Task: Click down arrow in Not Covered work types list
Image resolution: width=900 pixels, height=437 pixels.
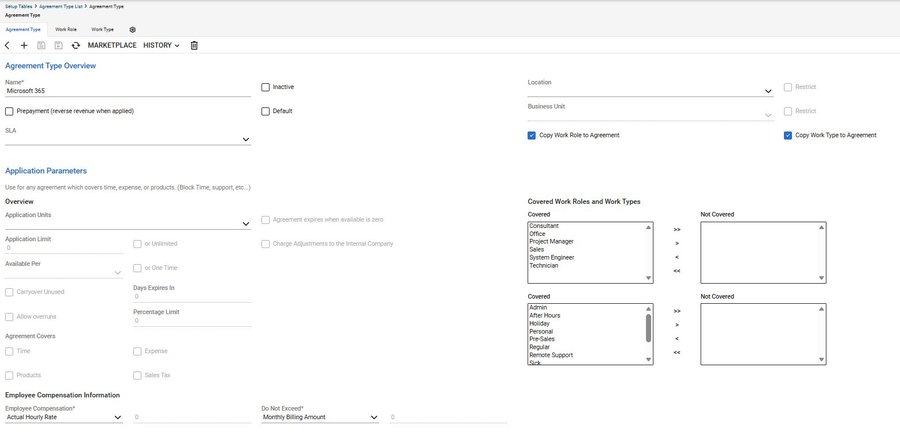Action: click(821, 359)
